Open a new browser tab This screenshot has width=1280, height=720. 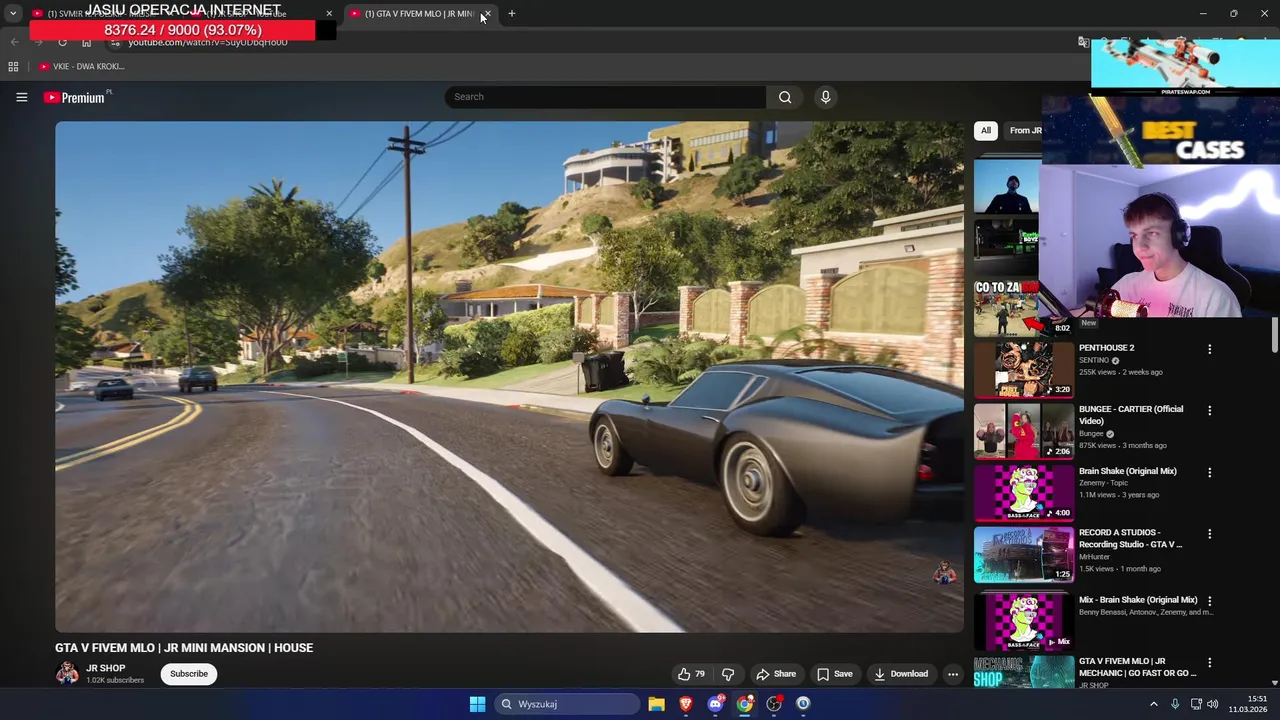click(x=511, y=14)
